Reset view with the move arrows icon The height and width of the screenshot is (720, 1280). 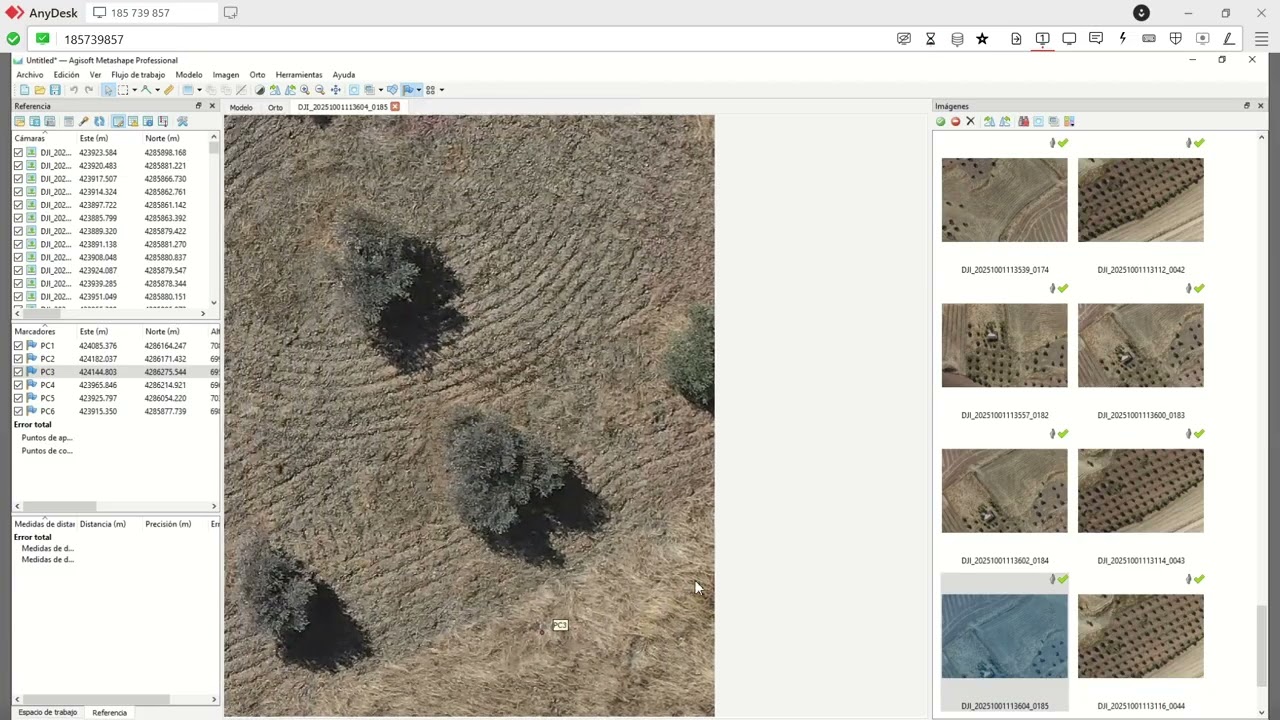(x=335, y=90)
